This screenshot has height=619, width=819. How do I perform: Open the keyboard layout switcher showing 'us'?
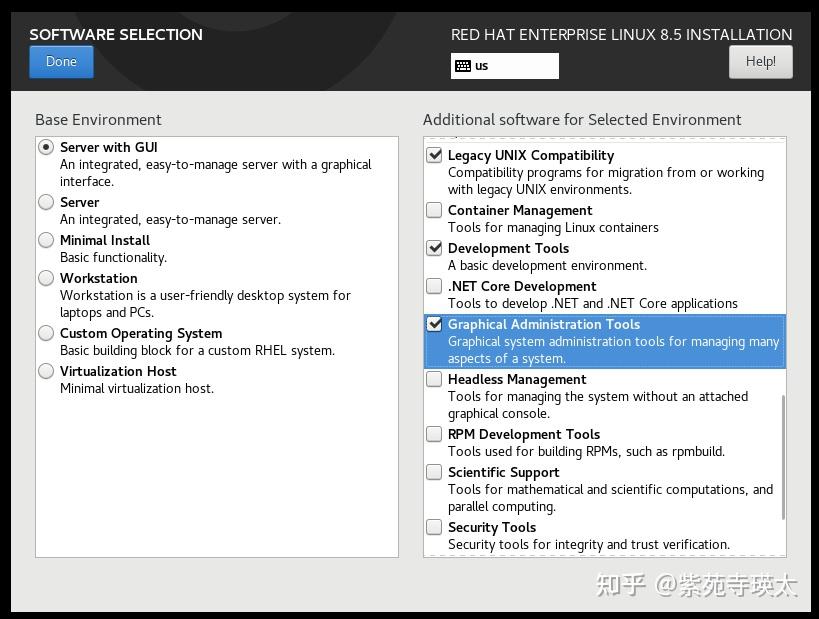pos(505,65)
